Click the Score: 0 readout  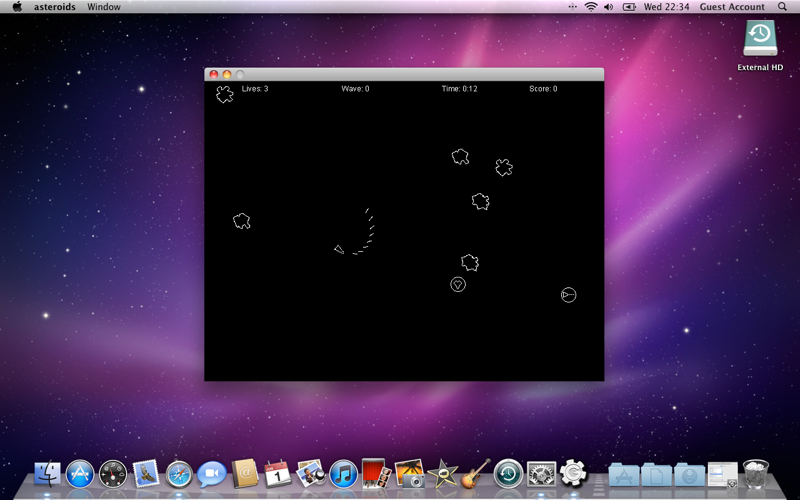543,89
